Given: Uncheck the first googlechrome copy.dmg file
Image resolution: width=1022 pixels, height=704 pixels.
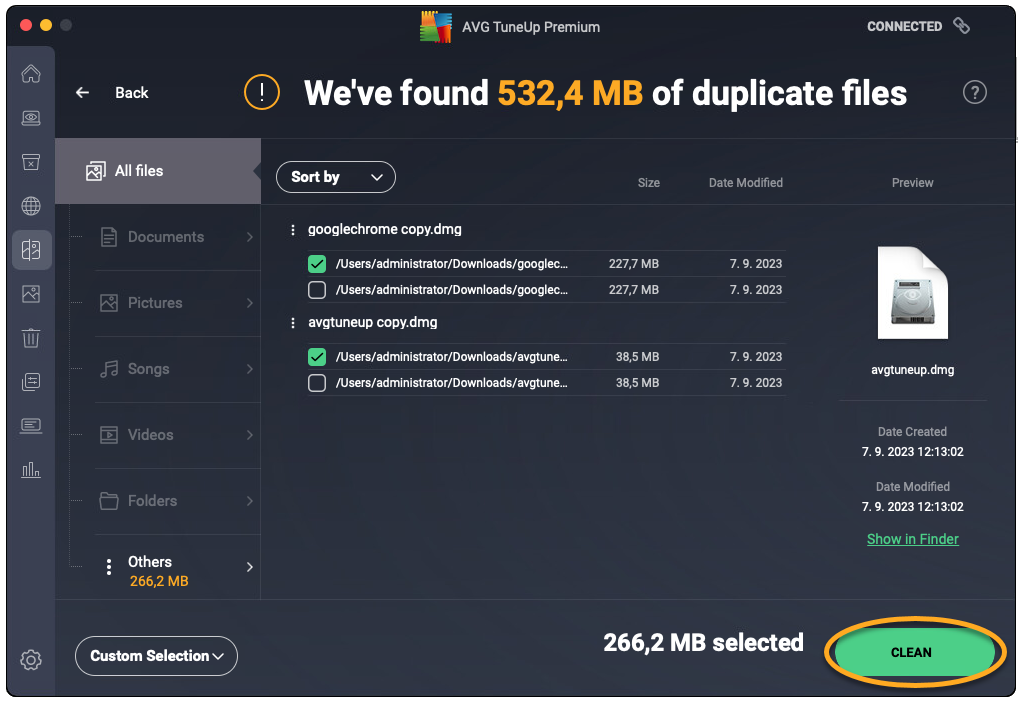Looking at the screenshot, I should point(317,264).
